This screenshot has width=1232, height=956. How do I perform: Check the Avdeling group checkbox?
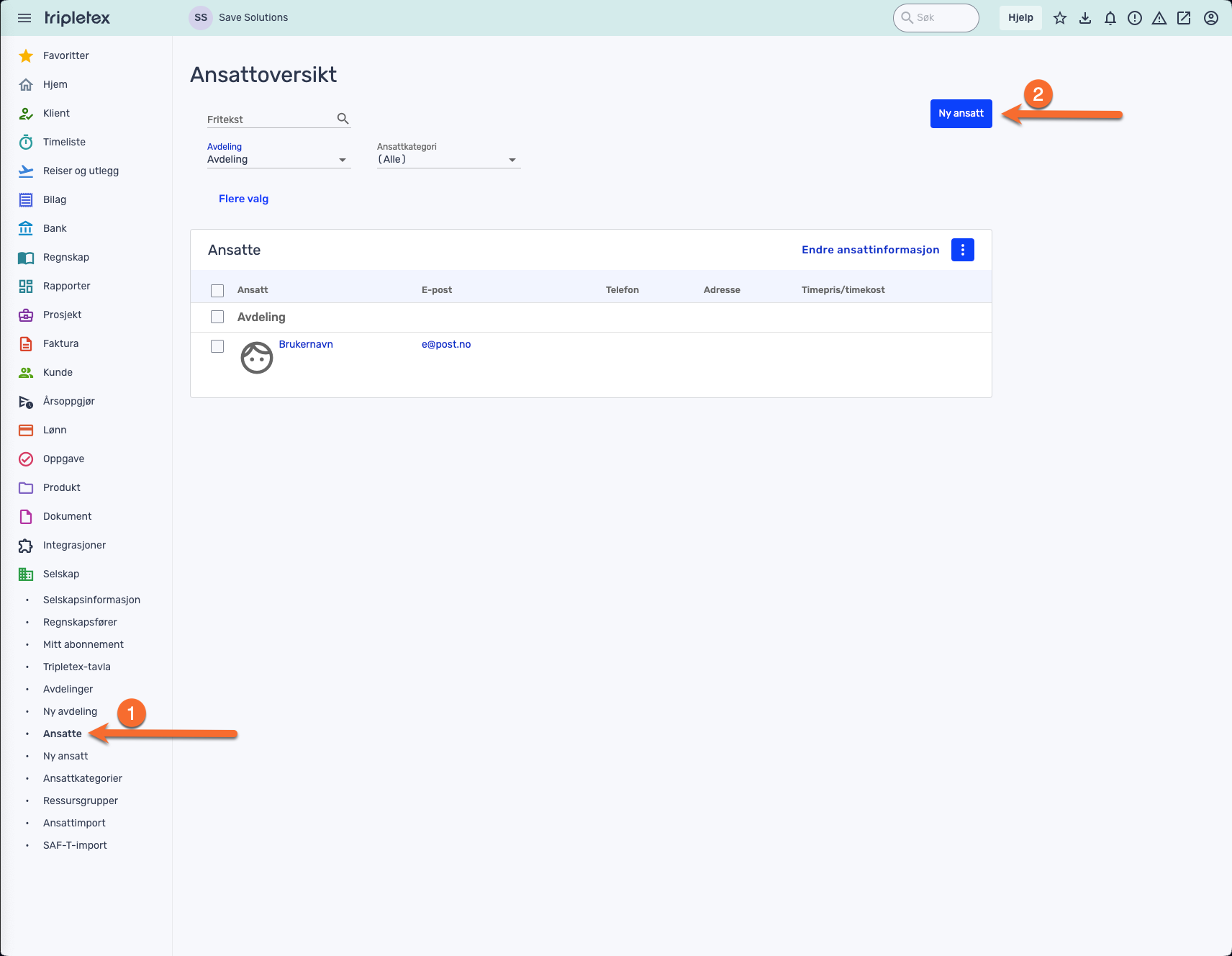click(217, 317)
